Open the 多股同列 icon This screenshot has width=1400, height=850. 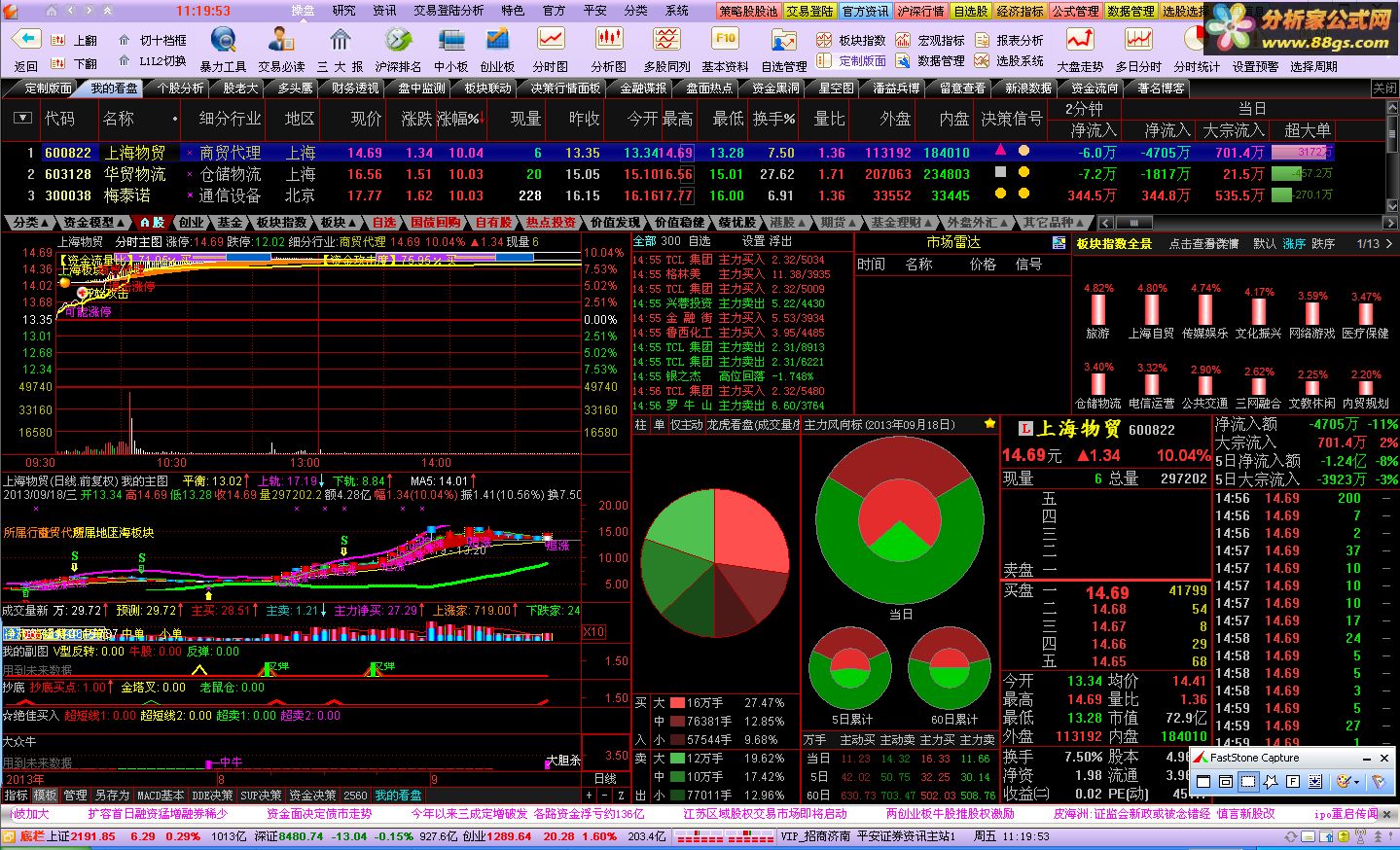pyautogui.click(x=666, y=40)
